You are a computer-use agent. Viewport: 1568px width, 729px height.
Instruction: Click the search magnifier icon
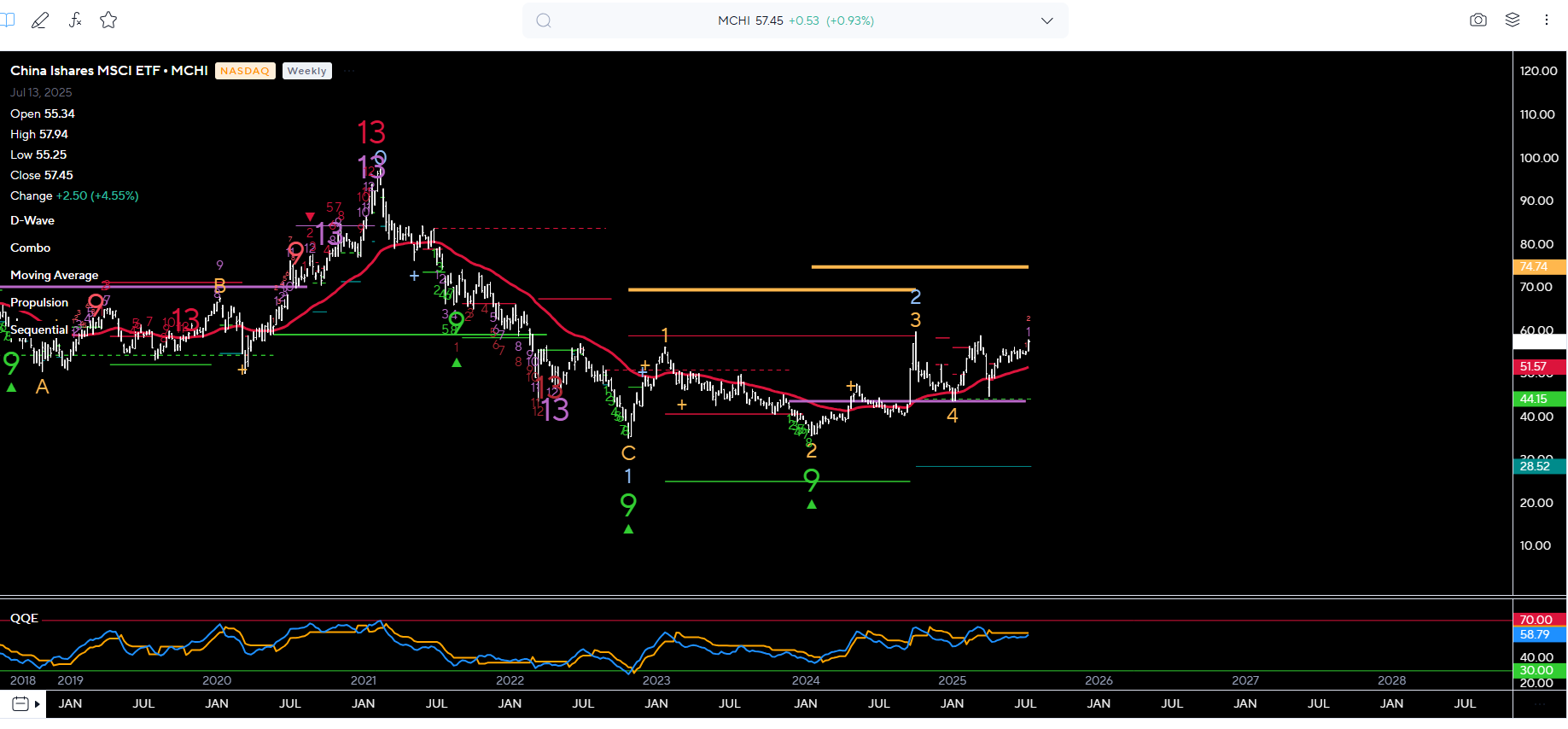point(544,20)
